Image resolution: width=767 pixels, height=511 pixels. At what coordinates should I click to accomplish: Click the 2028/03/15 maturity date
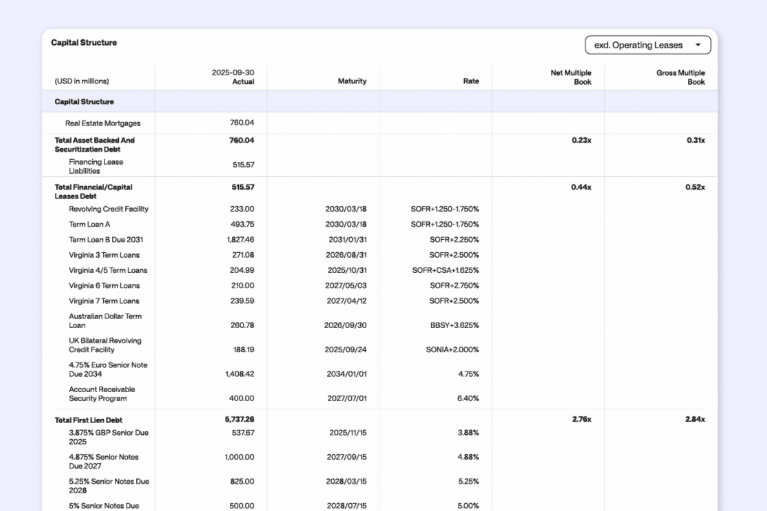[346, 482]
